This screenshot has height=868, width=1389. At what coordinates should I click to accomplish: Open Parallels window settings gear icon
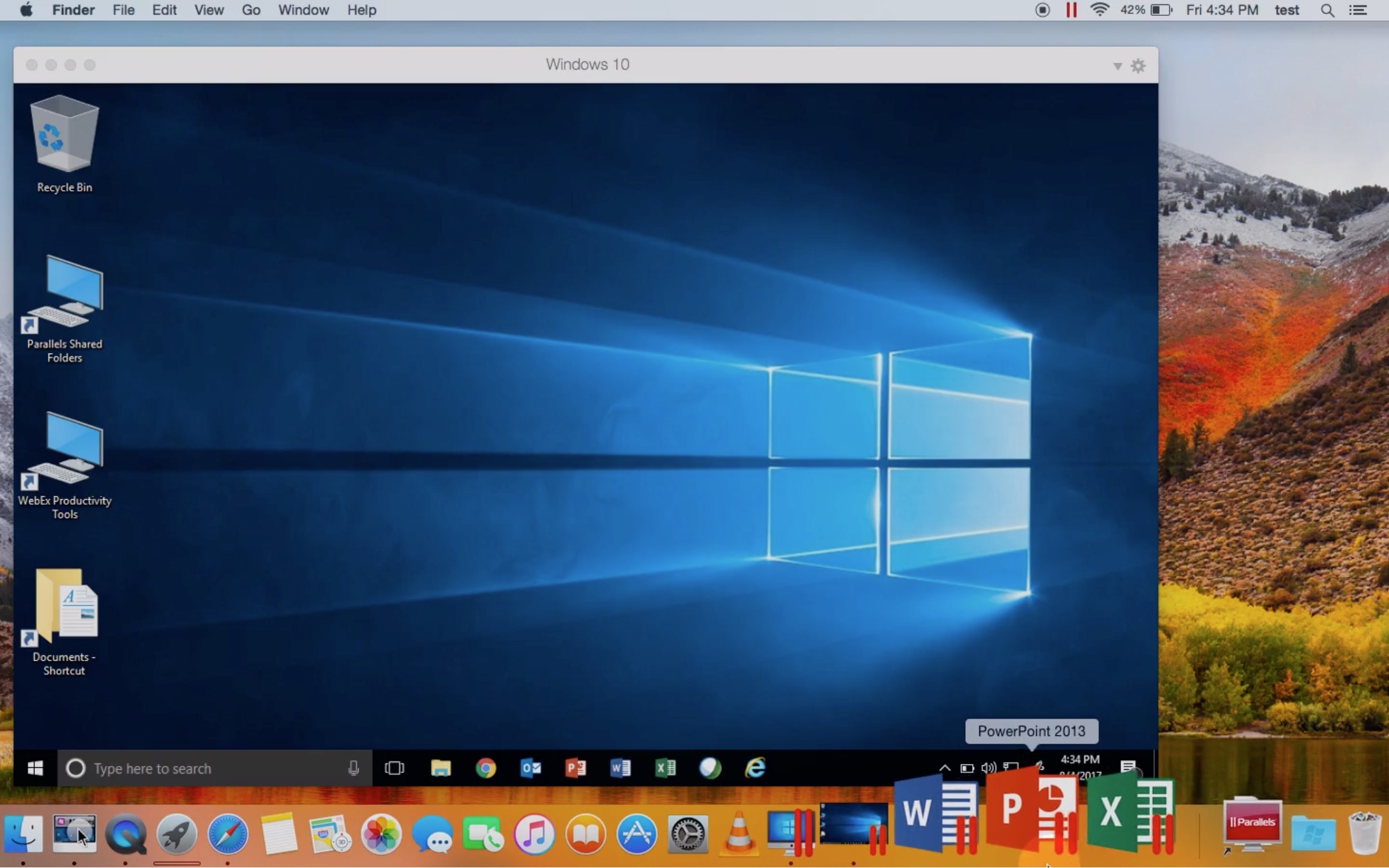[x=1138, y=66]
